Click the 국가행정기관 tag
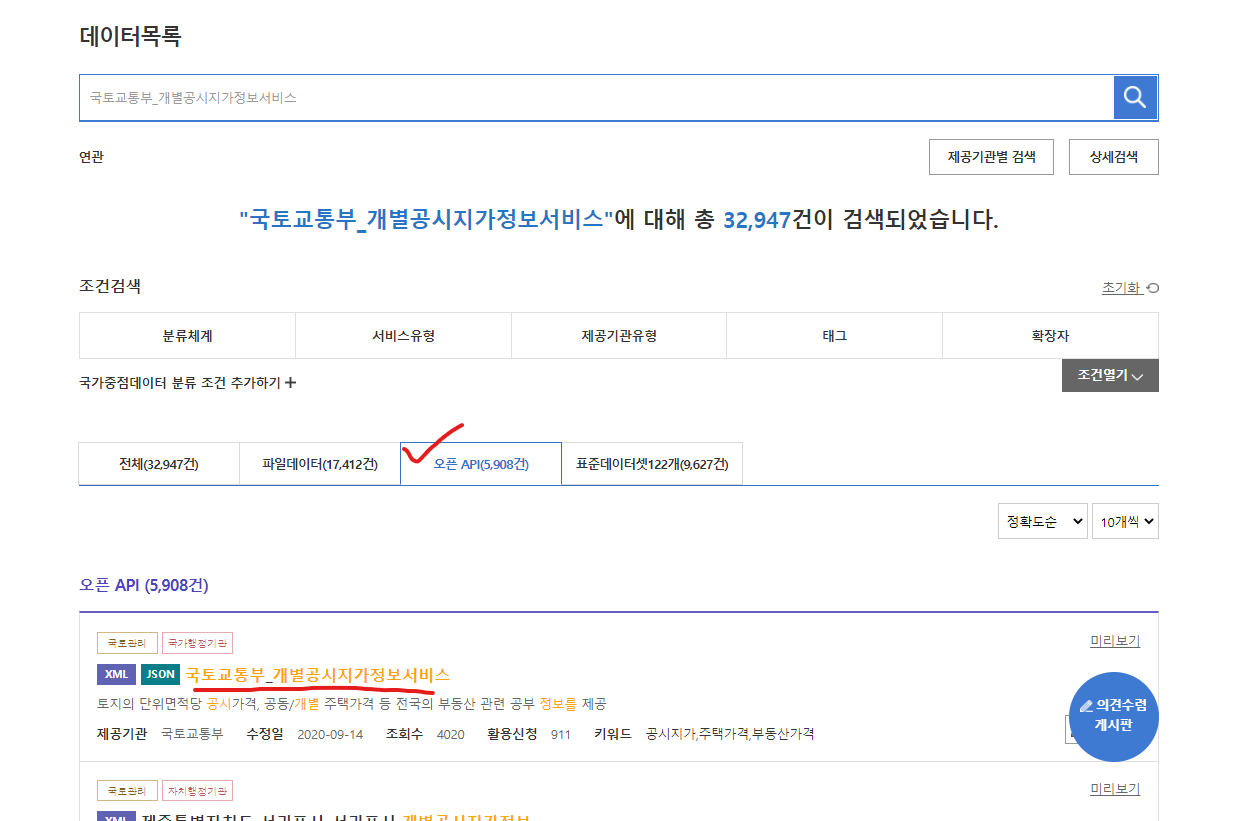Screen dimensions: 1239x821 click(198, 643)
